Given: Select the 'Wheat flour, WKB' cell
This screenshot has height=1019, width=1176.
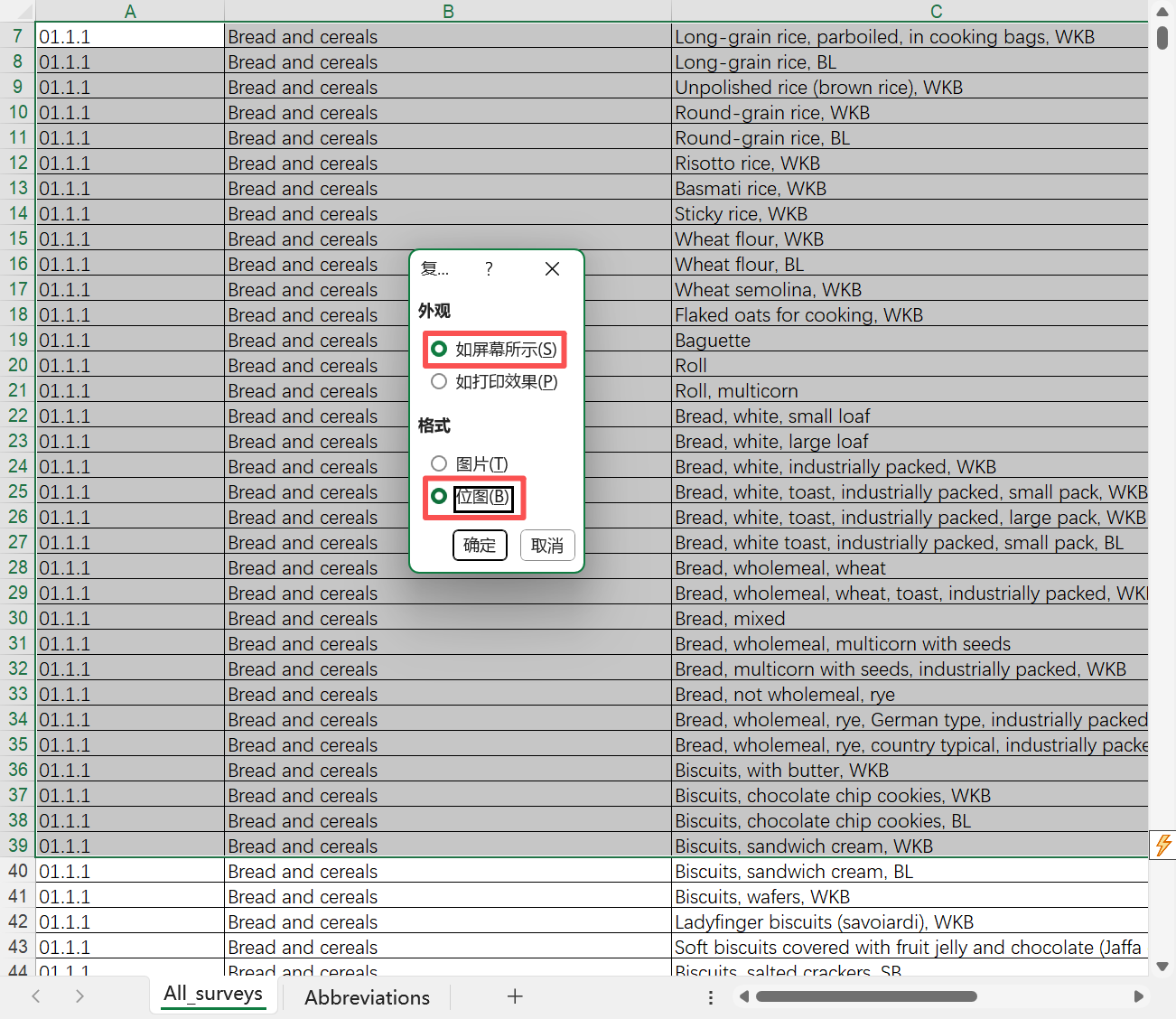Looking at the screenshot, I should [910, 238].
